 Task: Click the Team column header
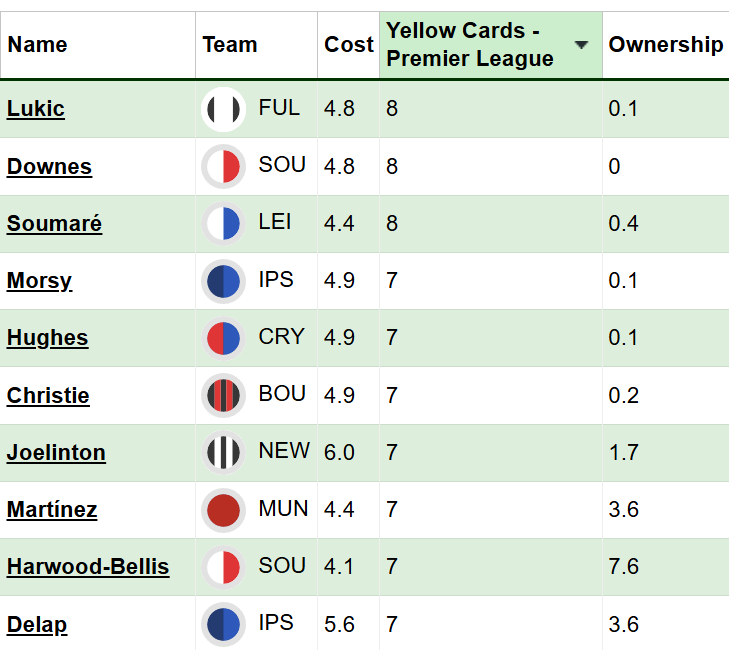[230, 45]
